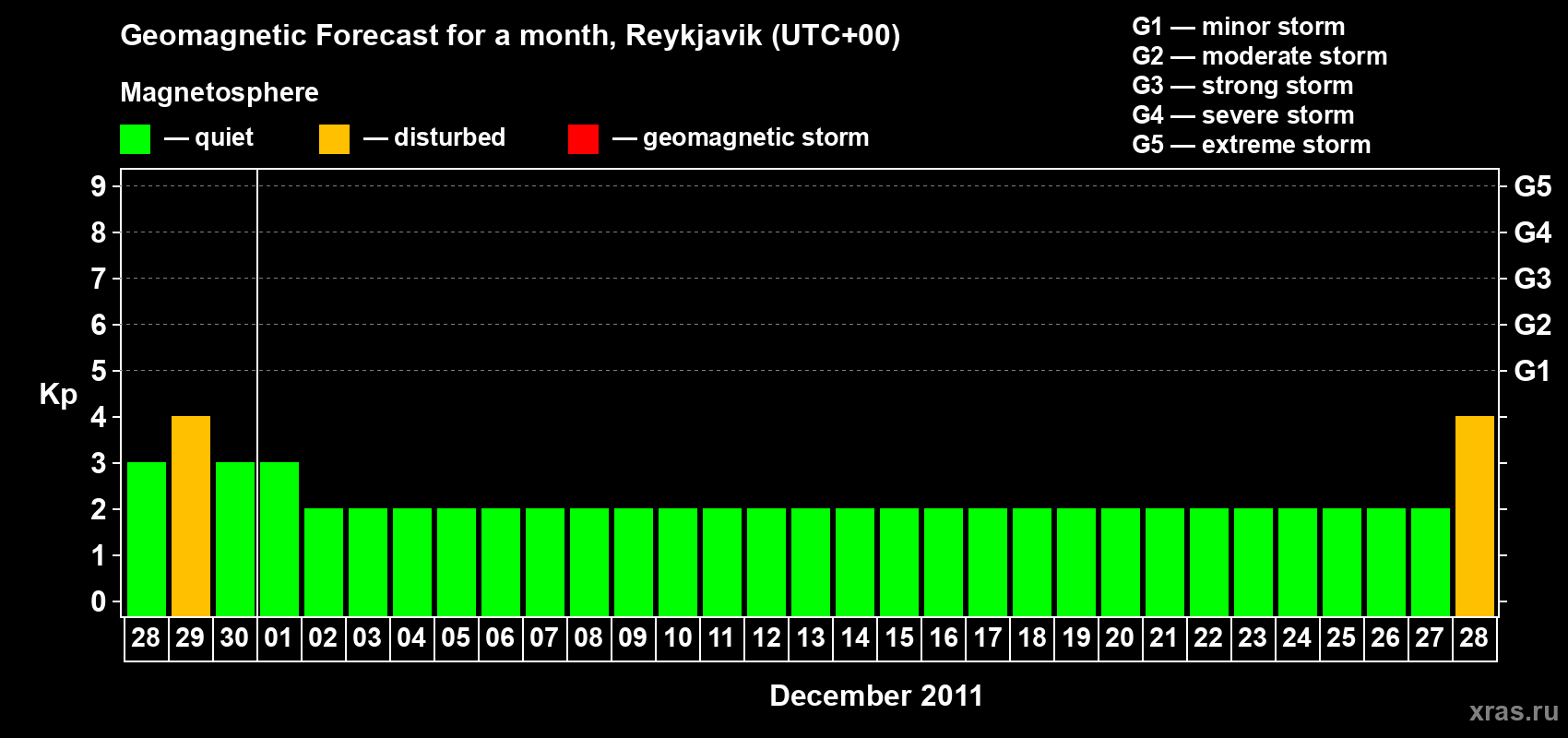Viewport: 1568px width, 738px height.
Task: Click the bar above December 22
Action: tap(1209, 563)
